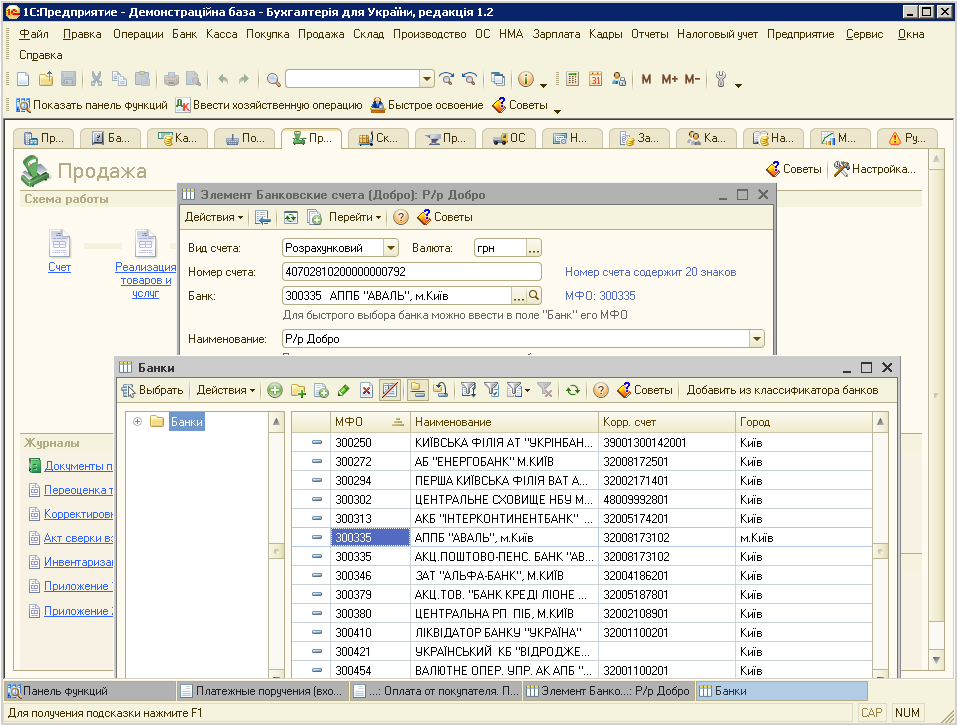
Task: Click the МФО column header
Action: [x=370, y=422]
